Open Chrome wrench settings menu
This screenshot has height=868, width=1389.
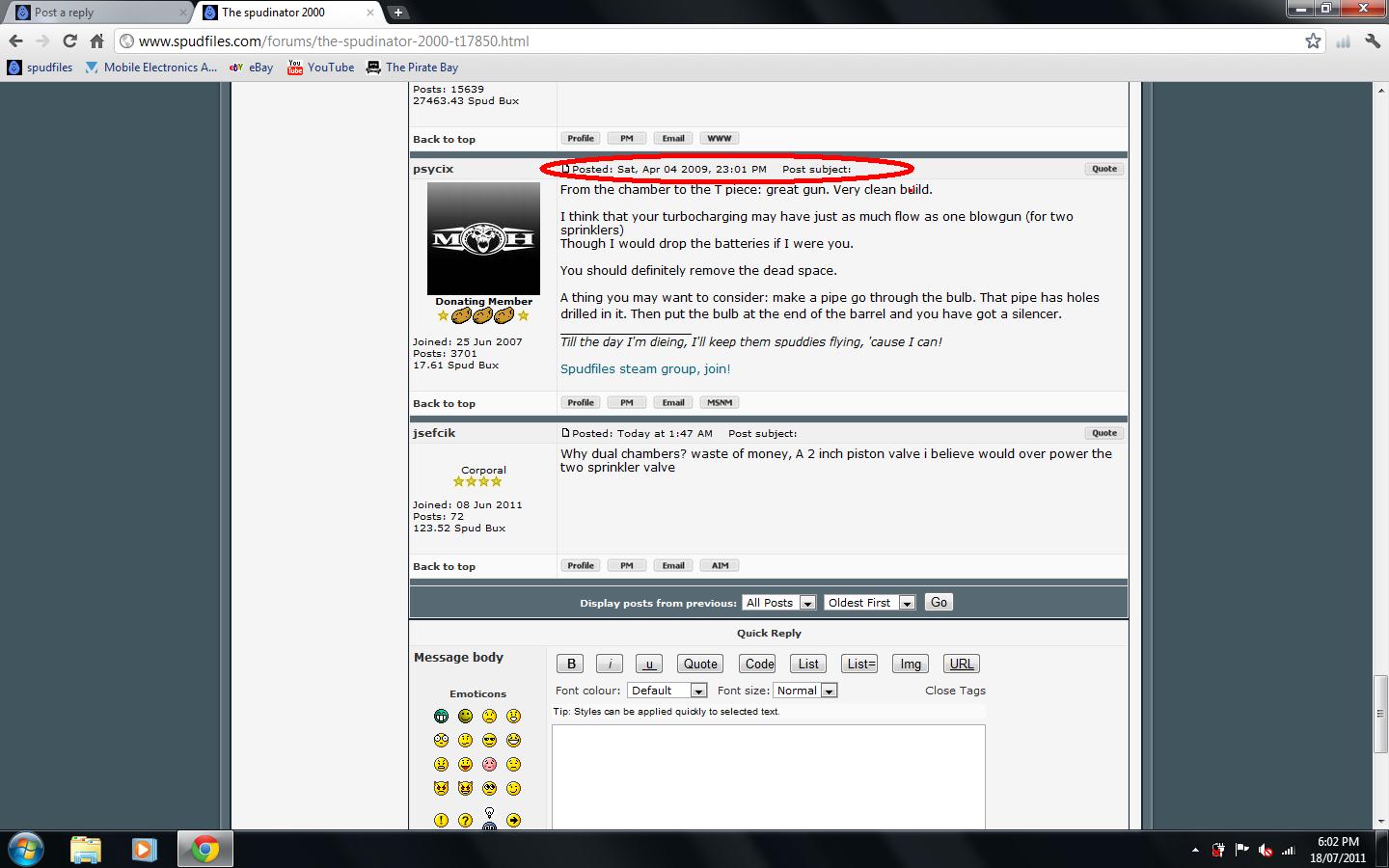pos(1372,41)
